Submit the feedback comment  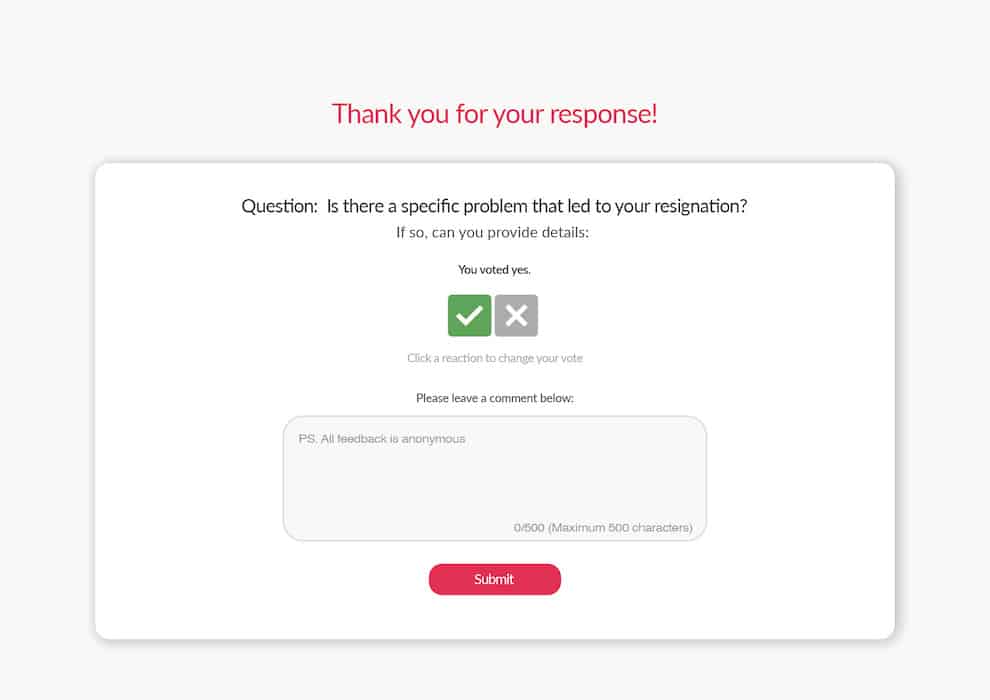pos(494,579)
